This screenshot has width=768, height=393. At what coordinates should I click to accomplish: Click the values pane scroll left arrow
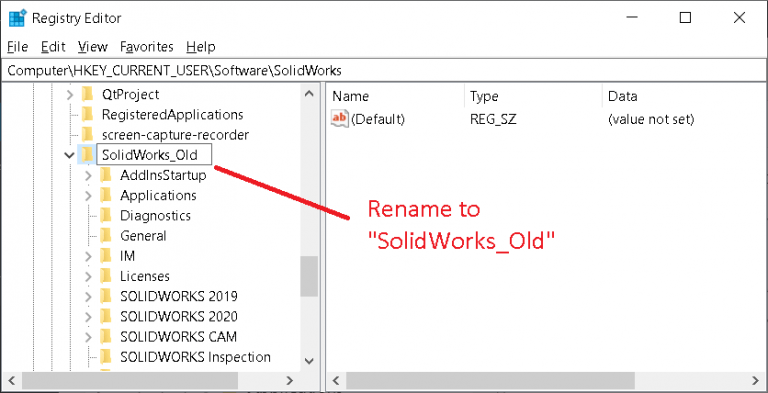[x=336, y=380]
